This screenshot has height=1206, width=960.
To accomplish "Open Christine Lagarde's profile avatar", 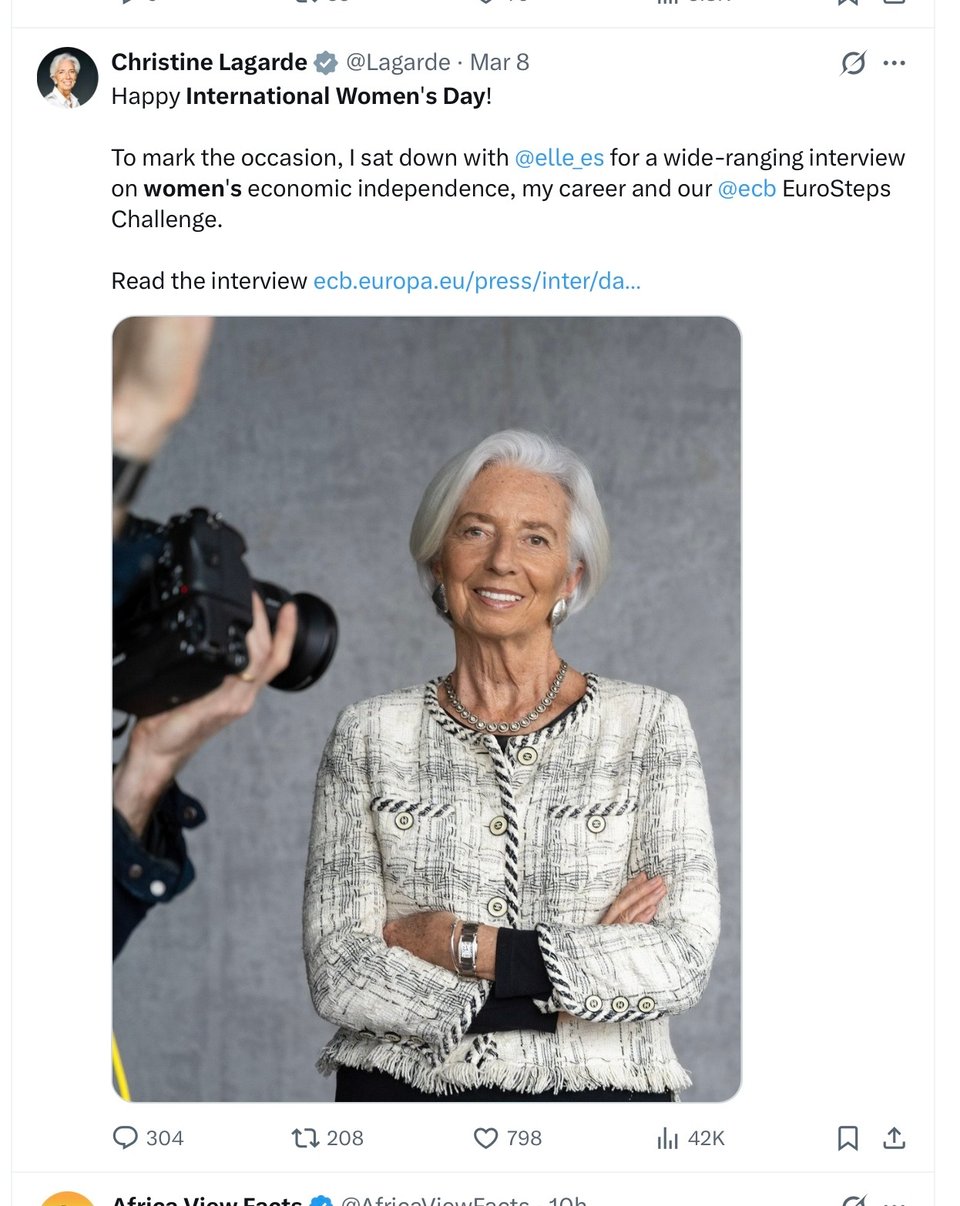I will point(66,76).
